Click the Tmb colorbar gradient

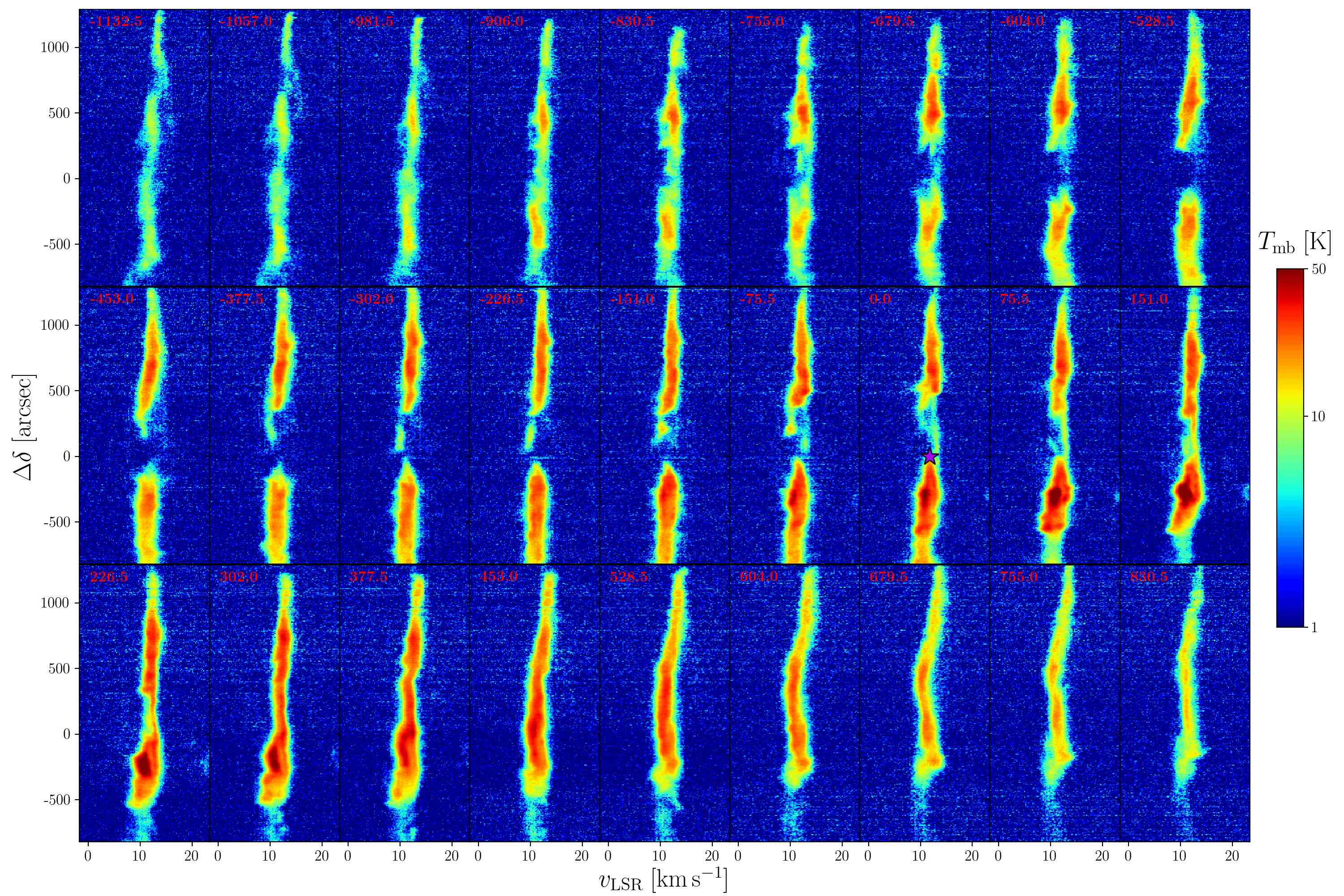[x=1290, y=448]
